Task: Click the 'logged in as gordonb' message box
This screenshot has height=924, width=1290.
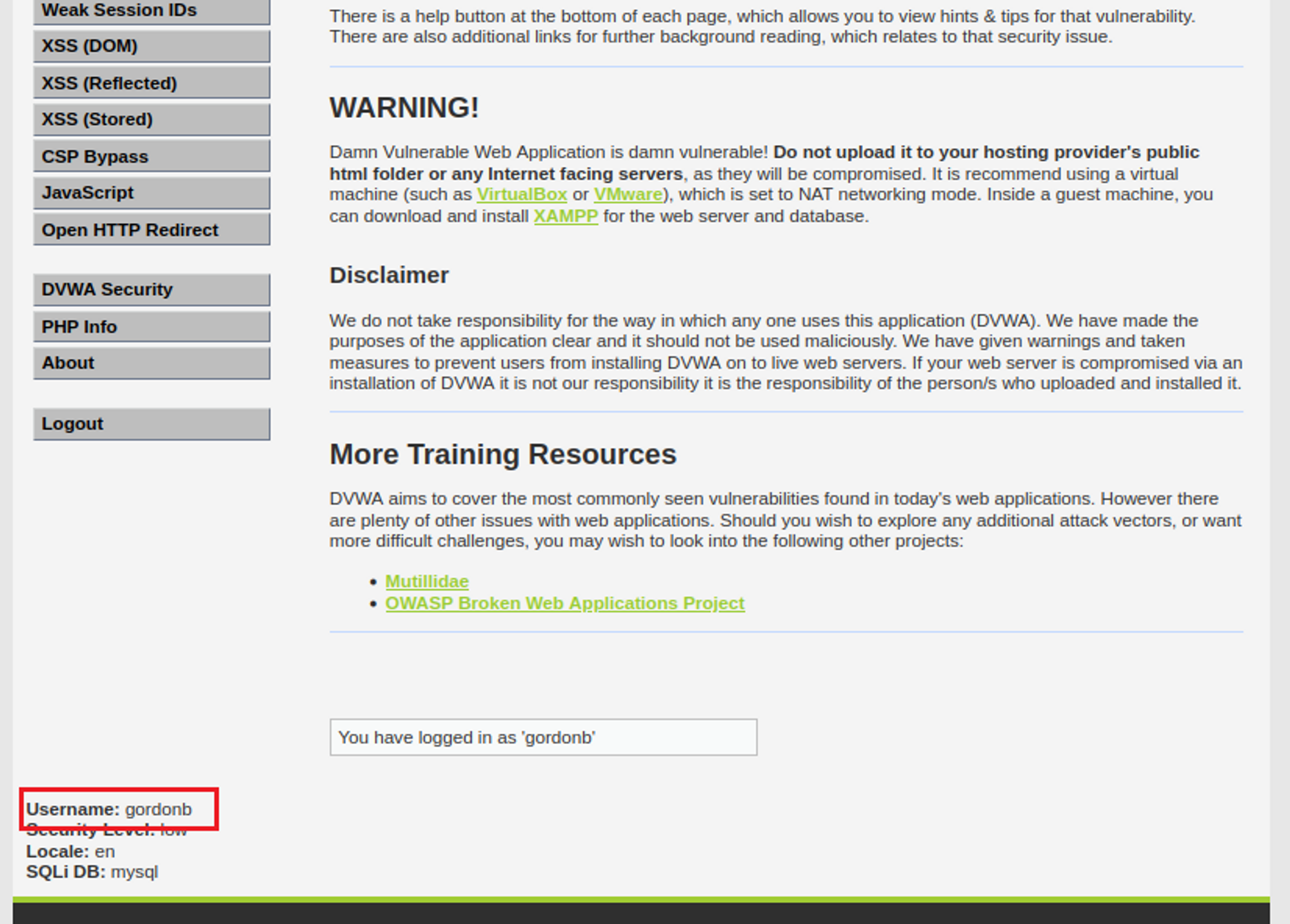Action: 542,737
